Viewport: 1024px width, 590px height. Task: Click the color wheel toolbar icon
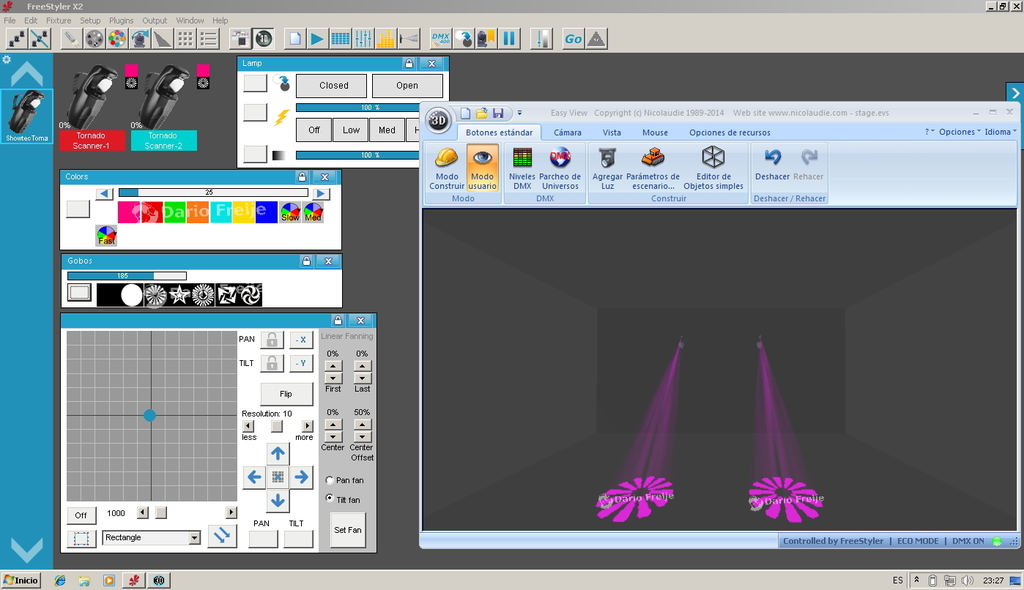point(118,39)
